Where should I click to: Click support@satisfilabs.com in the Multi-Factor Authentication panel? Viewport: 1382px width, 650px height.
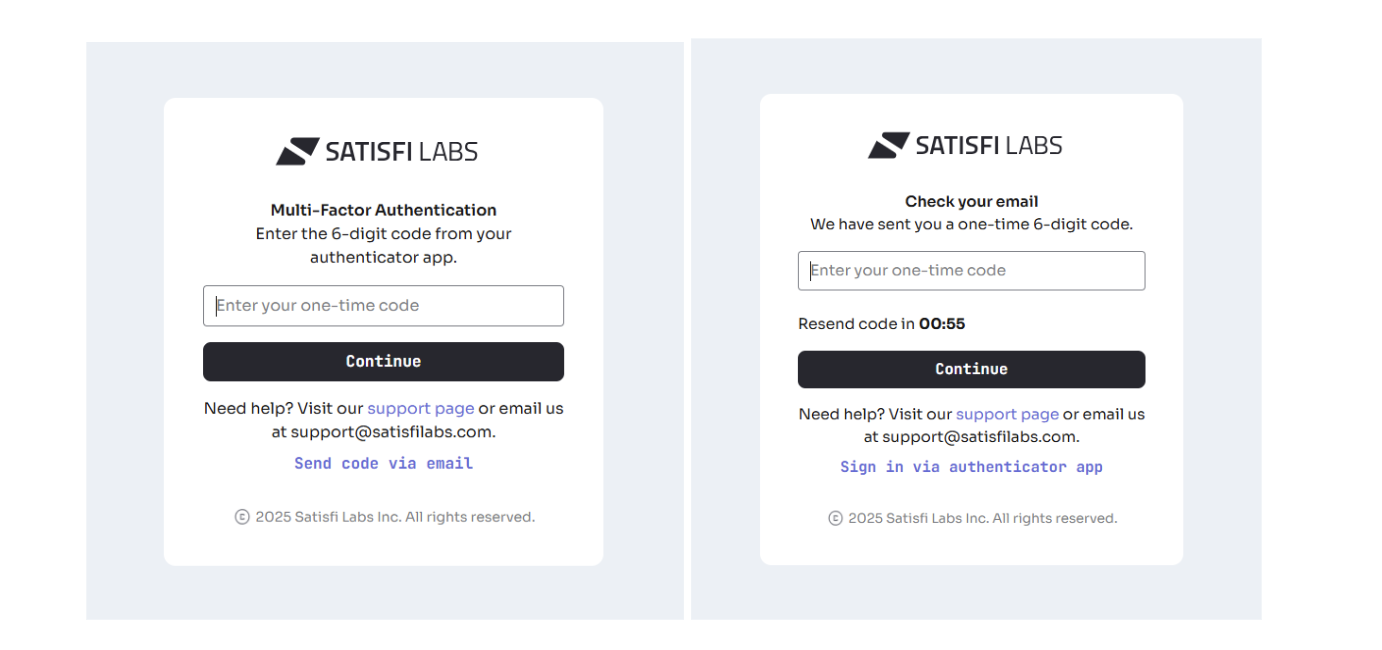coord(393,432)
